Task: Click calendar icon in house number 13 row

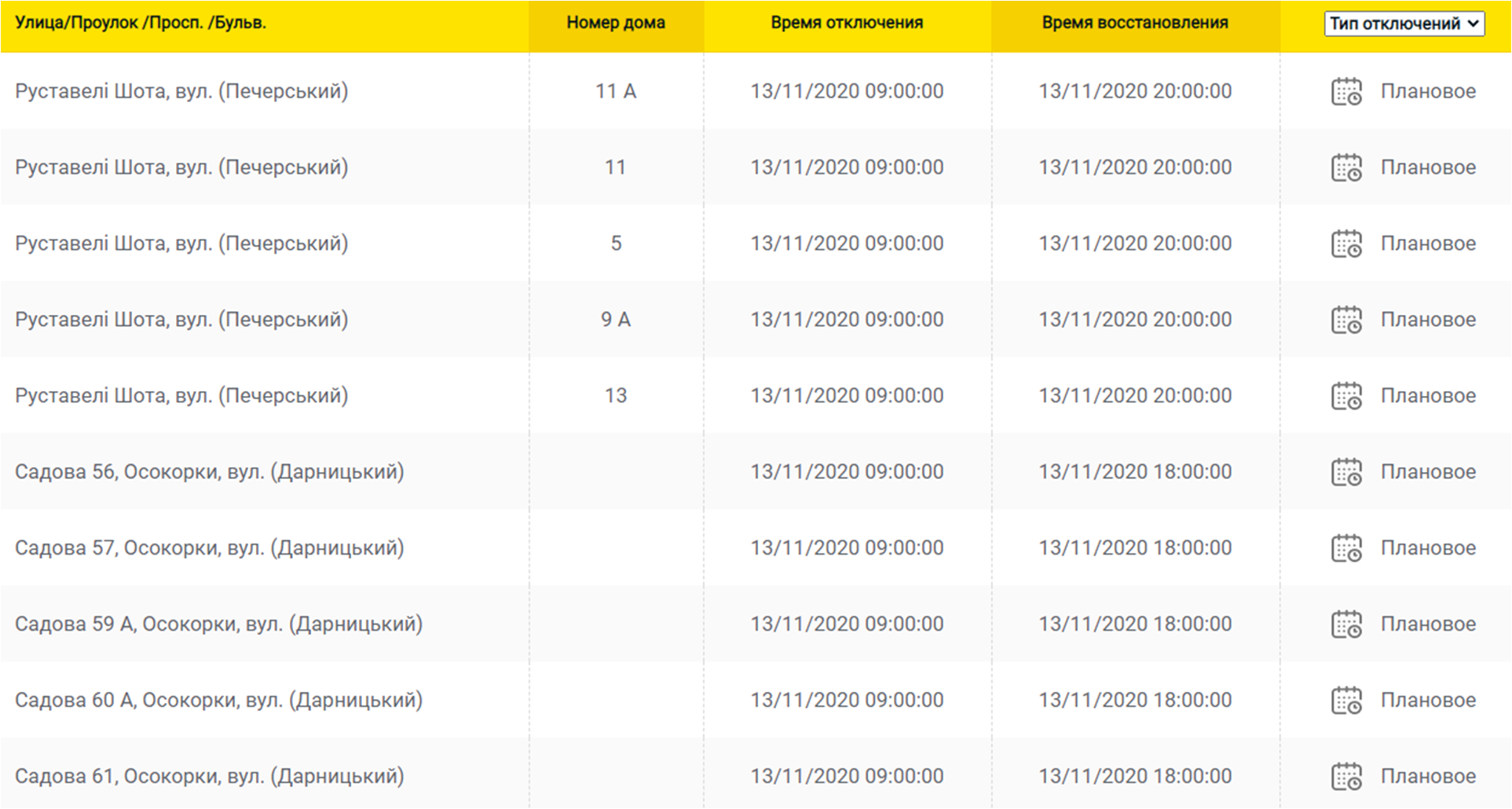Action: [x=1346, y=397]
